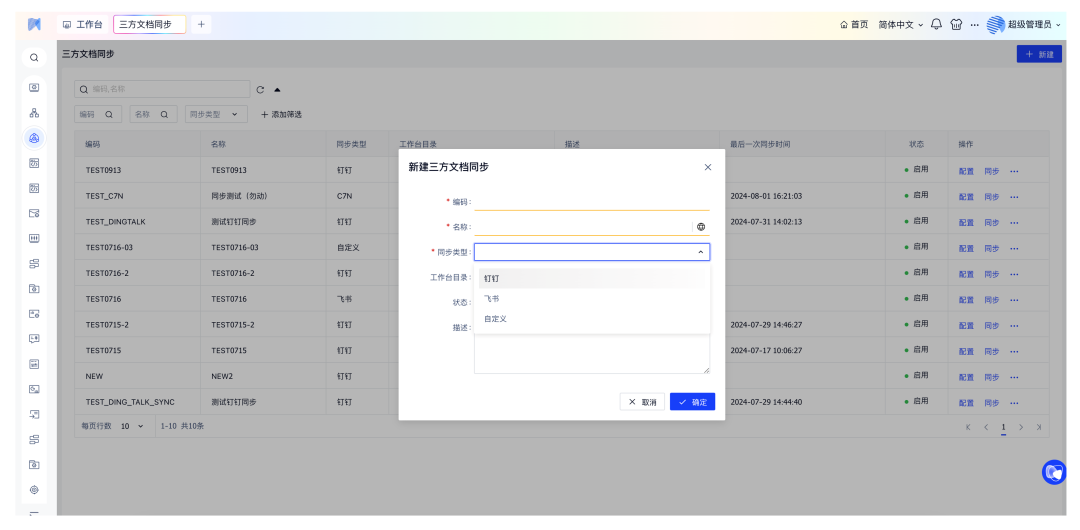Collapse the 同步类型 dropdown in dialog
The image size is (1080, 530).
coord(700,252)
